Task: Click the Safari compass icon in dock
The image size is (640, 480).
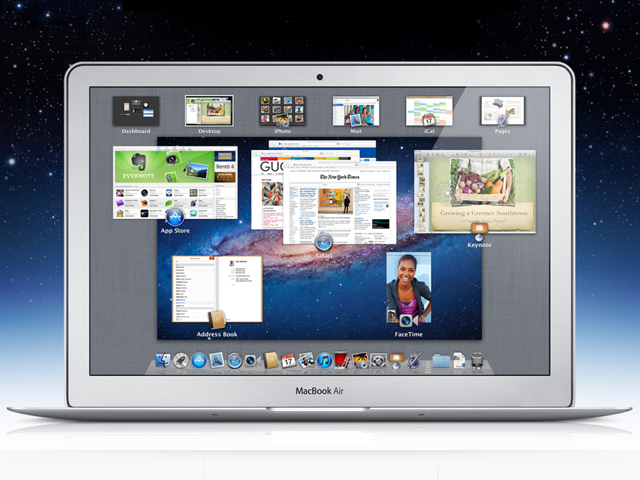Action: tap(234, 360)
